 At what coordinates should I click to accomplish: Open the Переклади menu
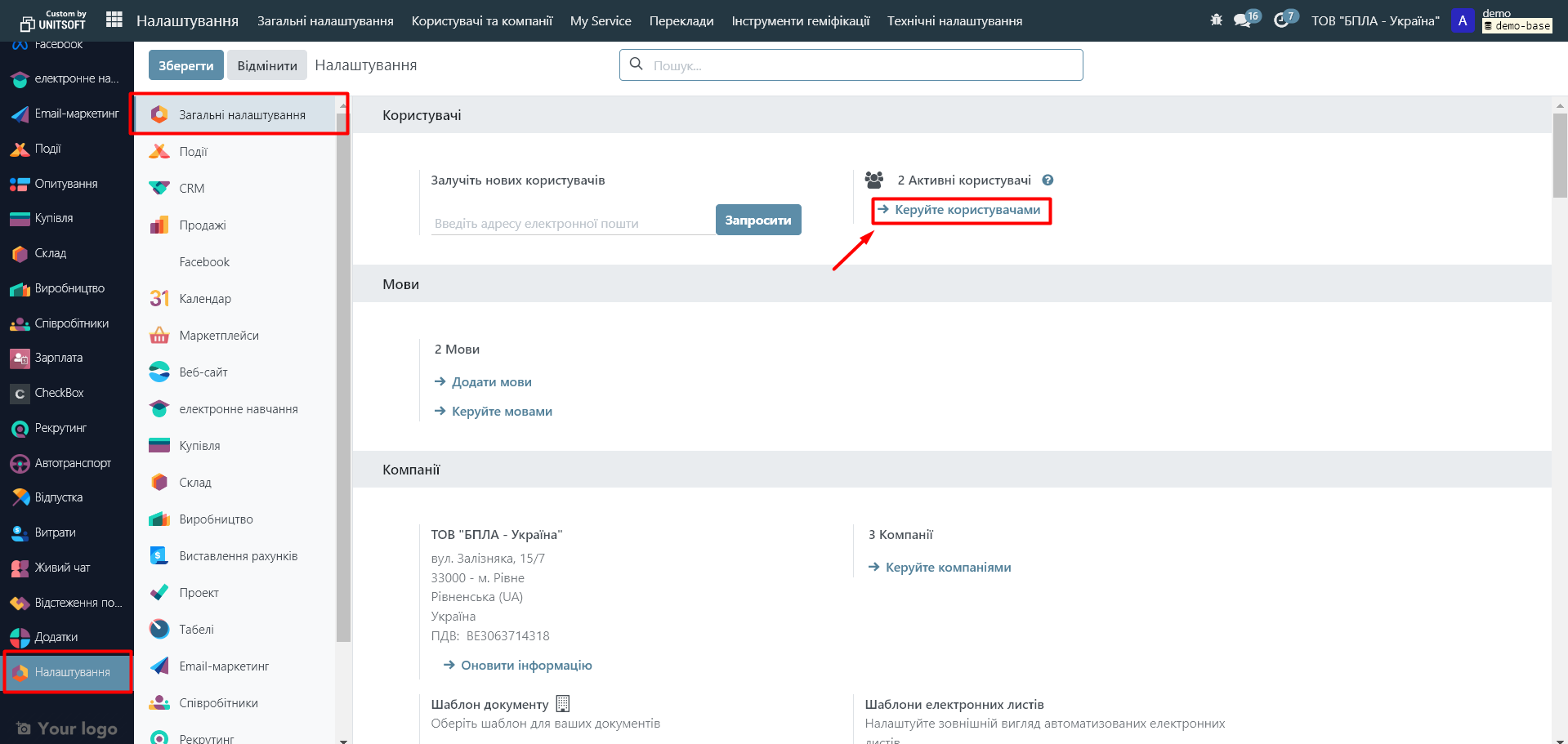[x=681, y=20]
